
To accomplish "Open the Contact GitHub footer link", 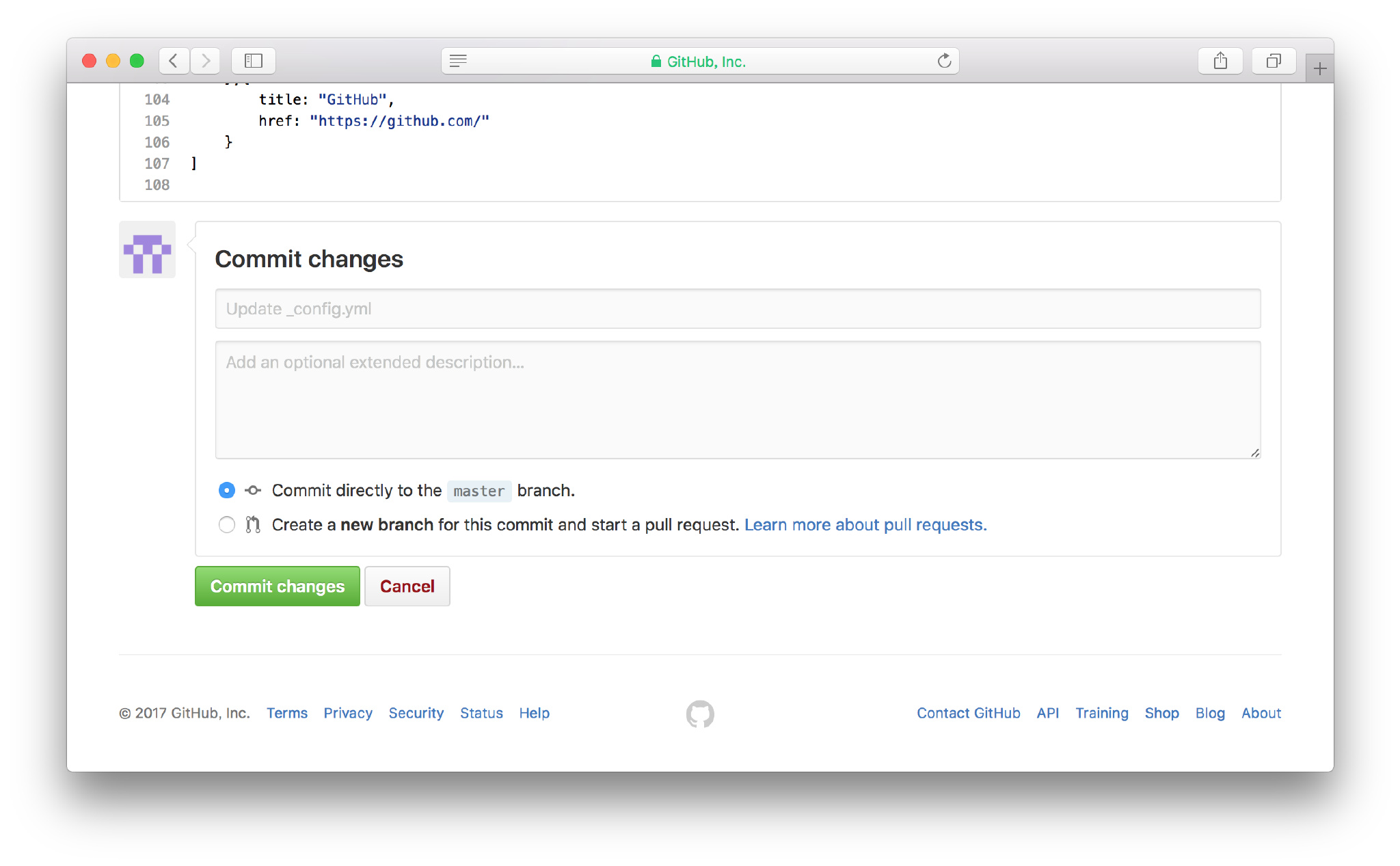I will 968,713.
